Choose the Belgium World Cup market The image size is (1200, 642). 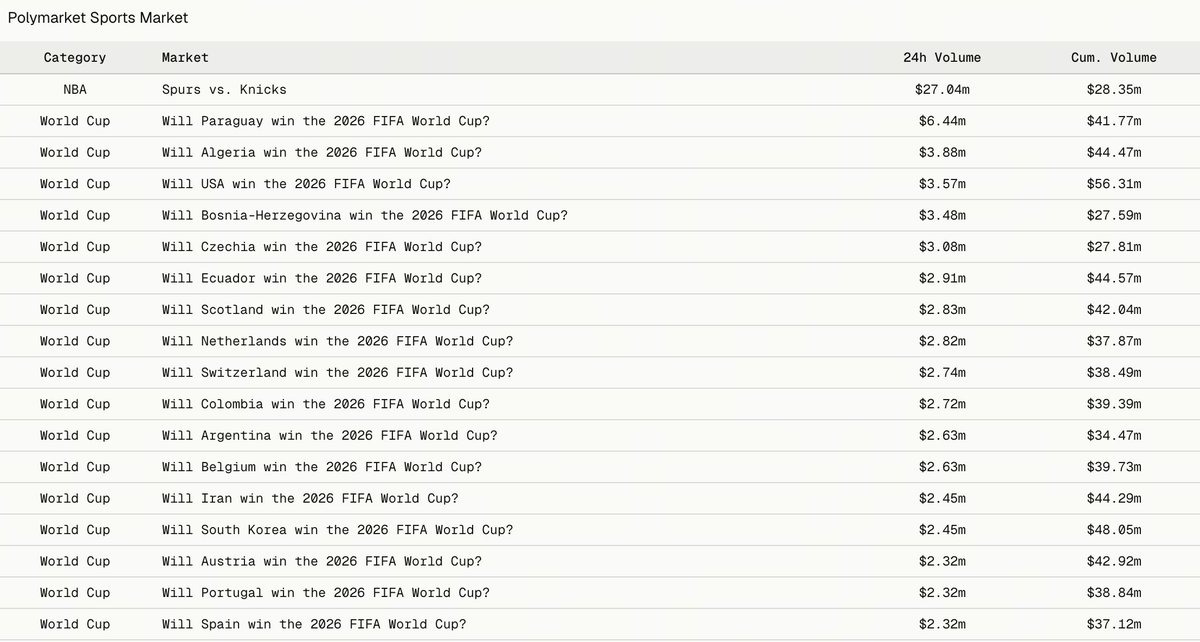pos(321,467)
